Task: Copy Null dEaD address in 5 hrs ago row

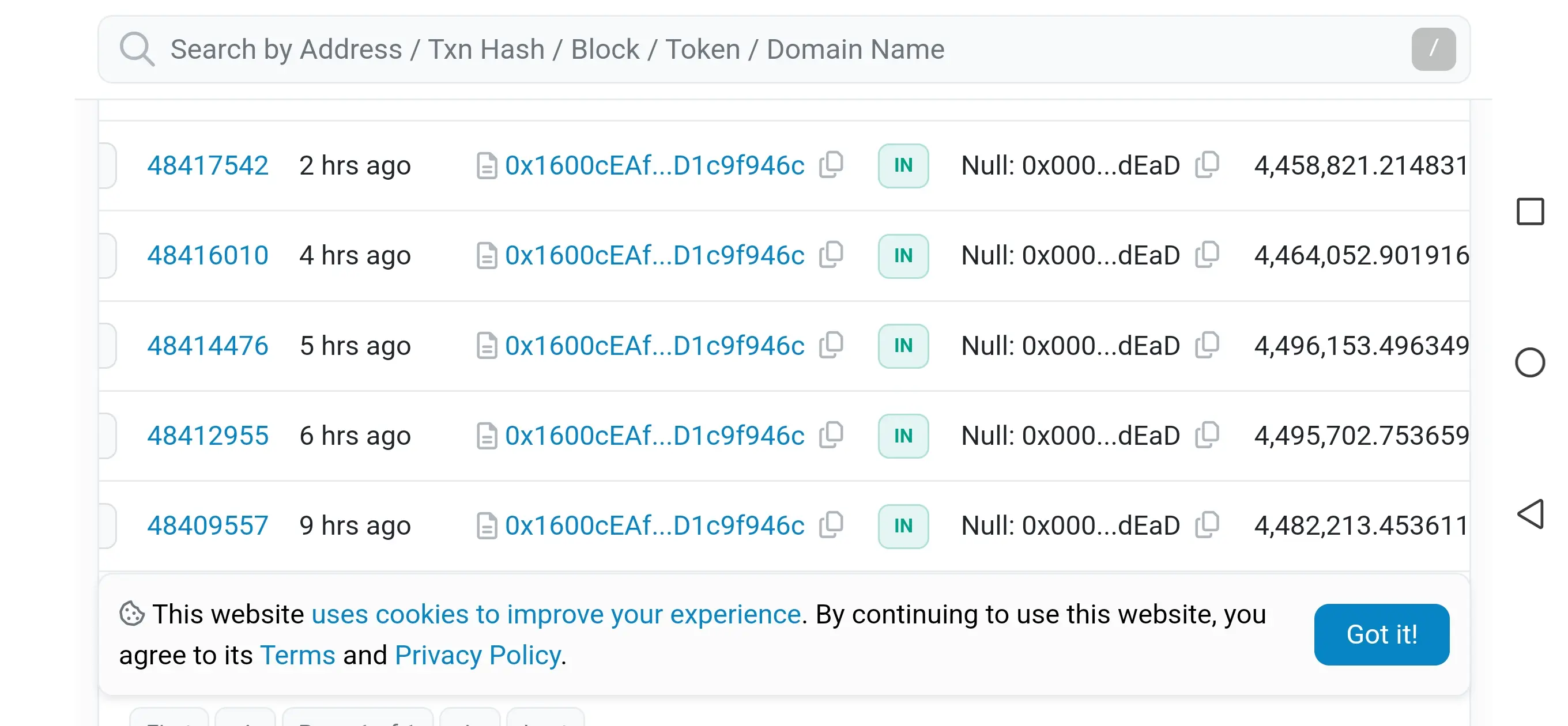Action: click(1207, 345)
